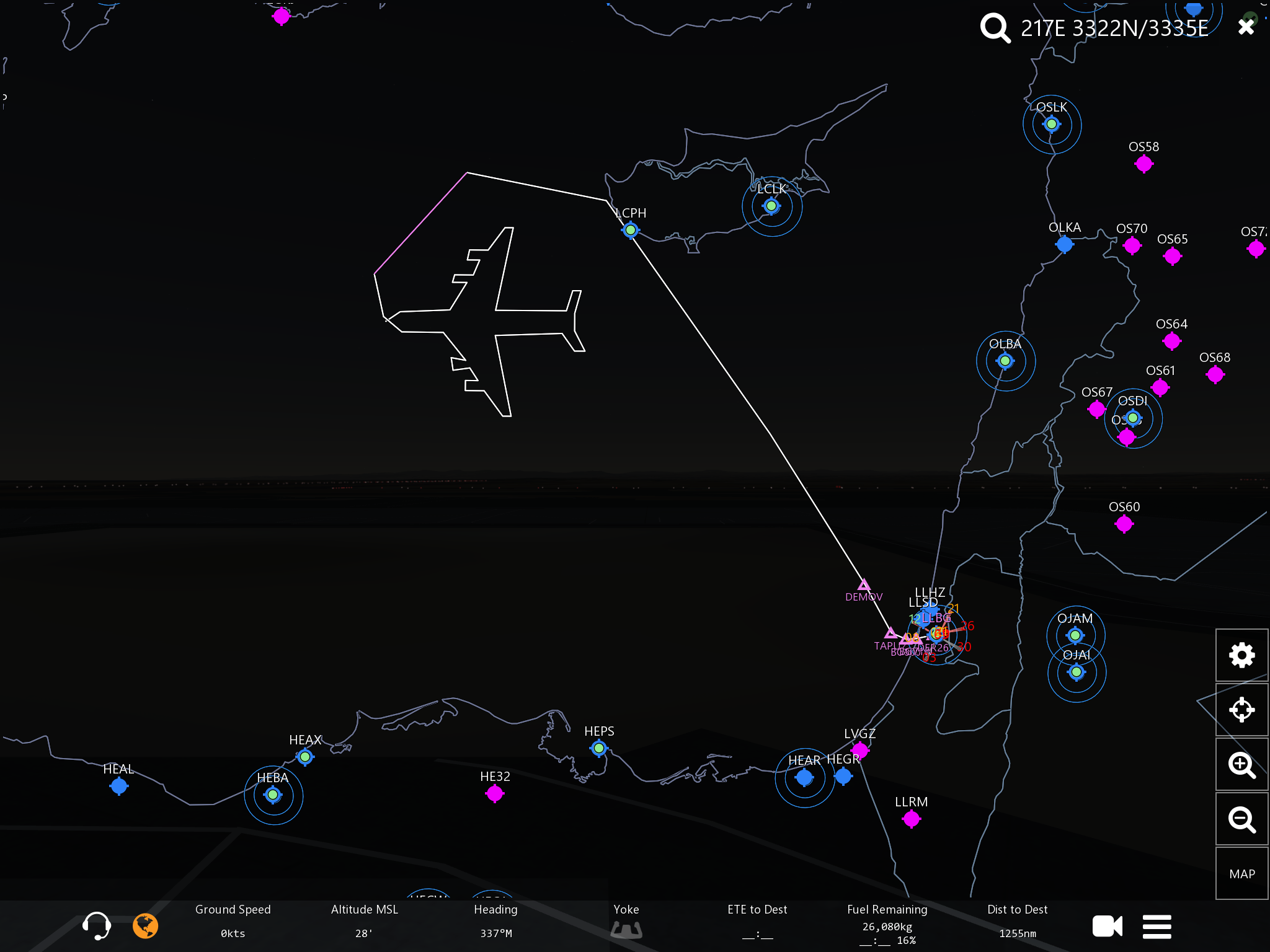Open map settings gear icon
Image resolution: width=1270 pixels, height=952 pixels.
coord(1241,655)
